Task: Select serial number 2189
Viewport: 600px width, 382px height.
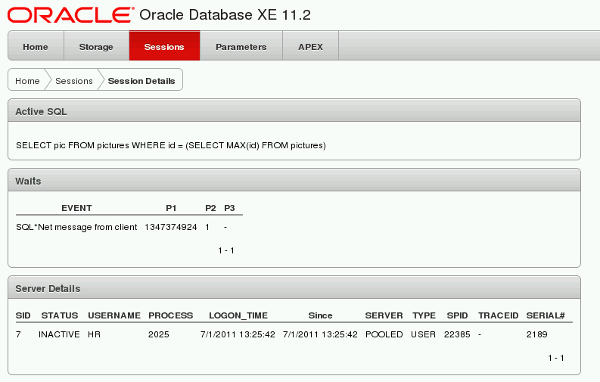Action: [537, 335]
